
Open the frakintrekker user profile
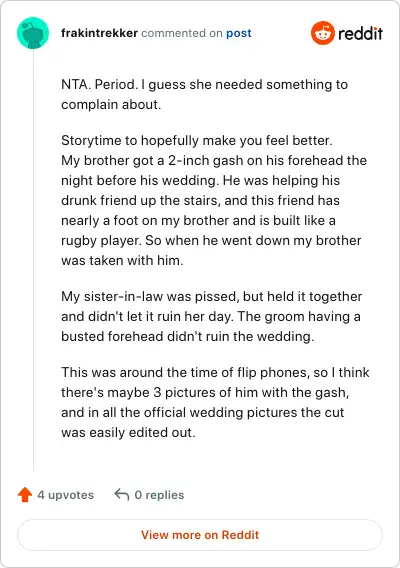pyautogui.click(x=99, y=33)
